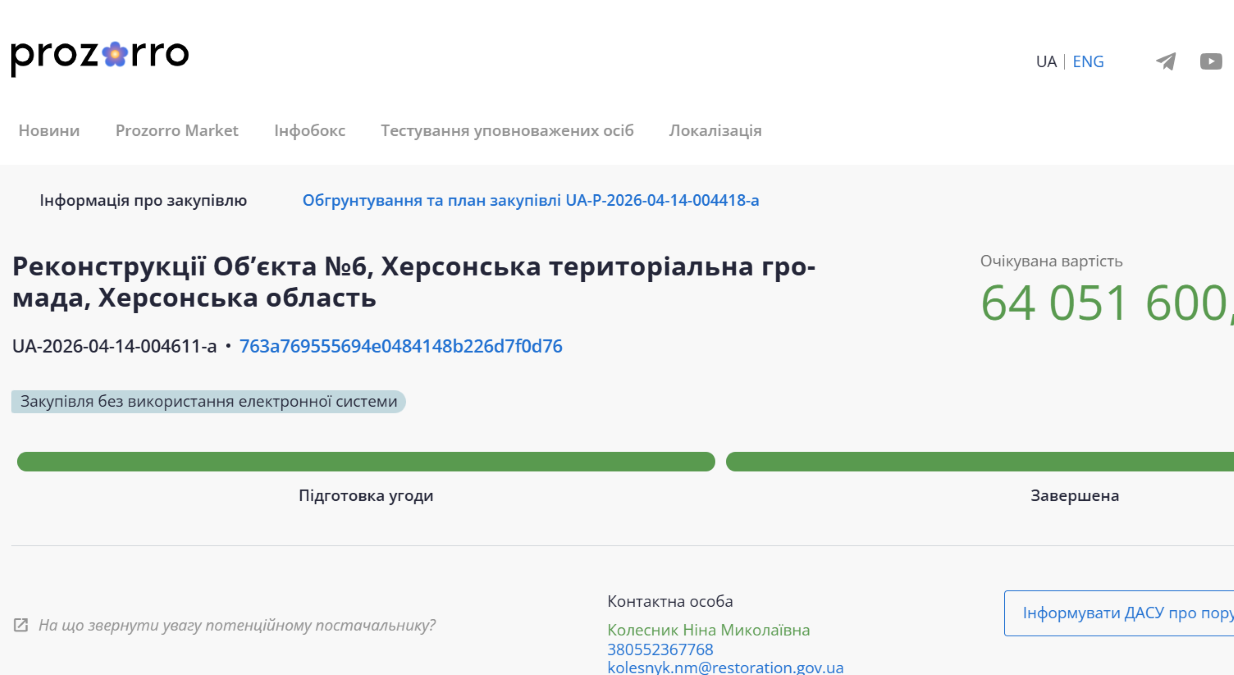Screen dimensions: 1234x675
Task: Open the Інфобокс section
Action: point(310,131)
